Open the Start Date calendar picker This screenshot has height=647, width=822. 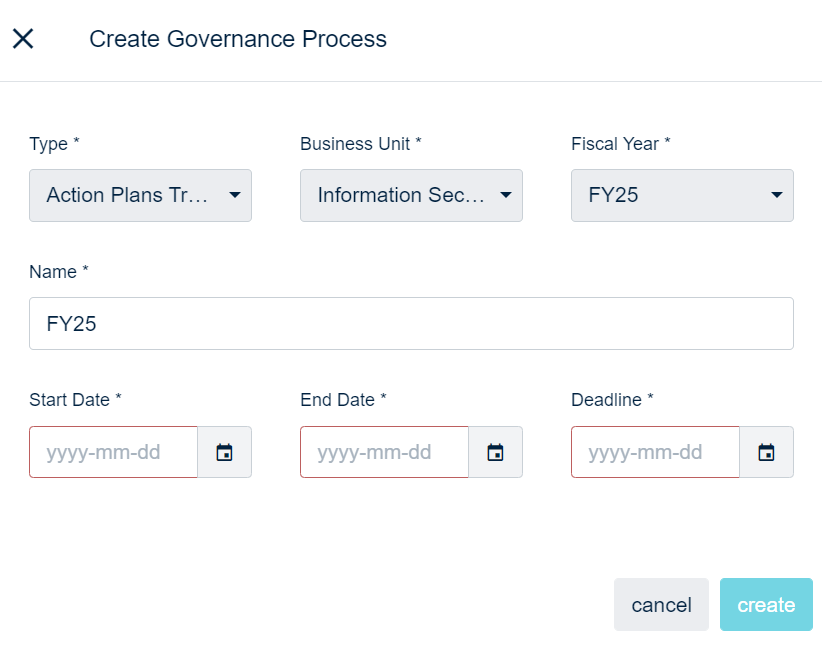[x=225, y=452]
